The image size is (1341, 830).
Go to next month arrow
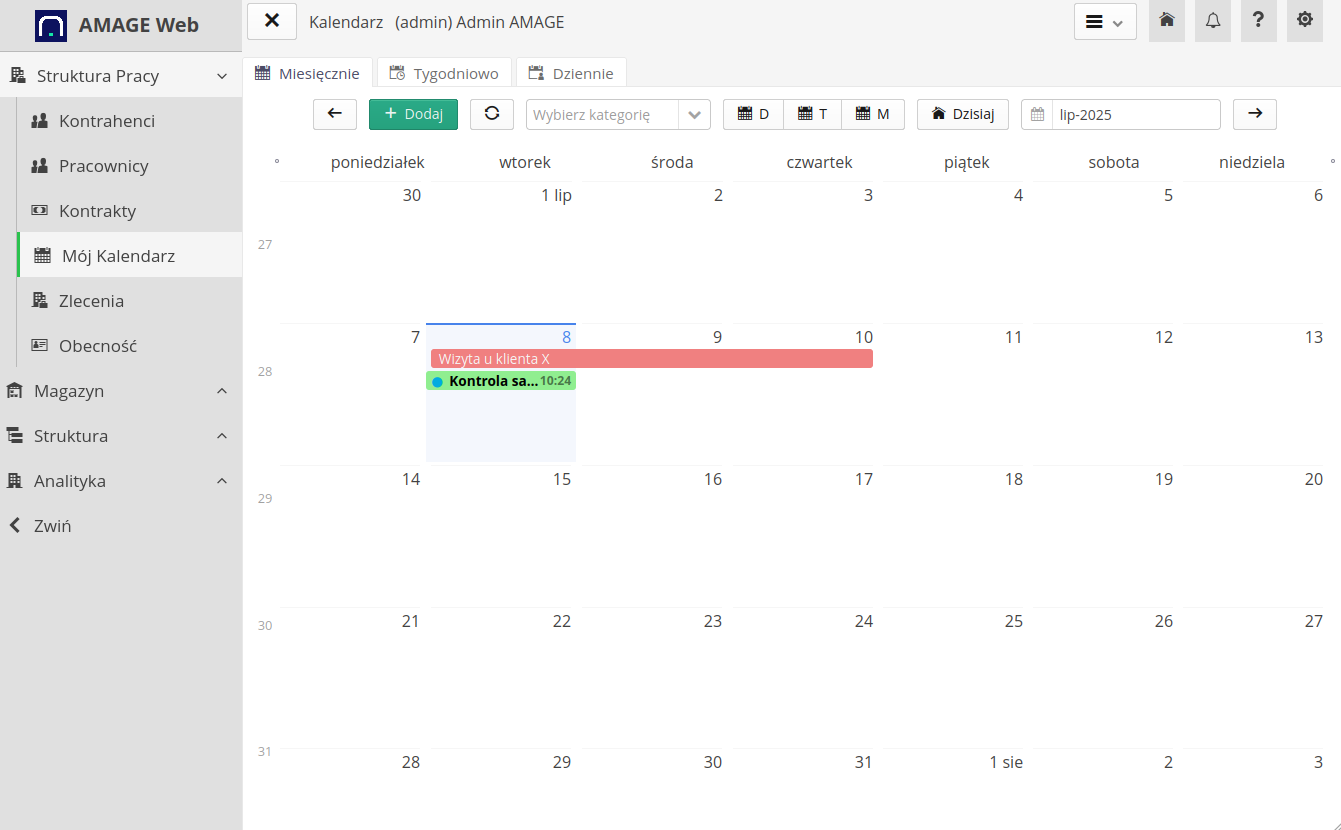point(1254,114)
